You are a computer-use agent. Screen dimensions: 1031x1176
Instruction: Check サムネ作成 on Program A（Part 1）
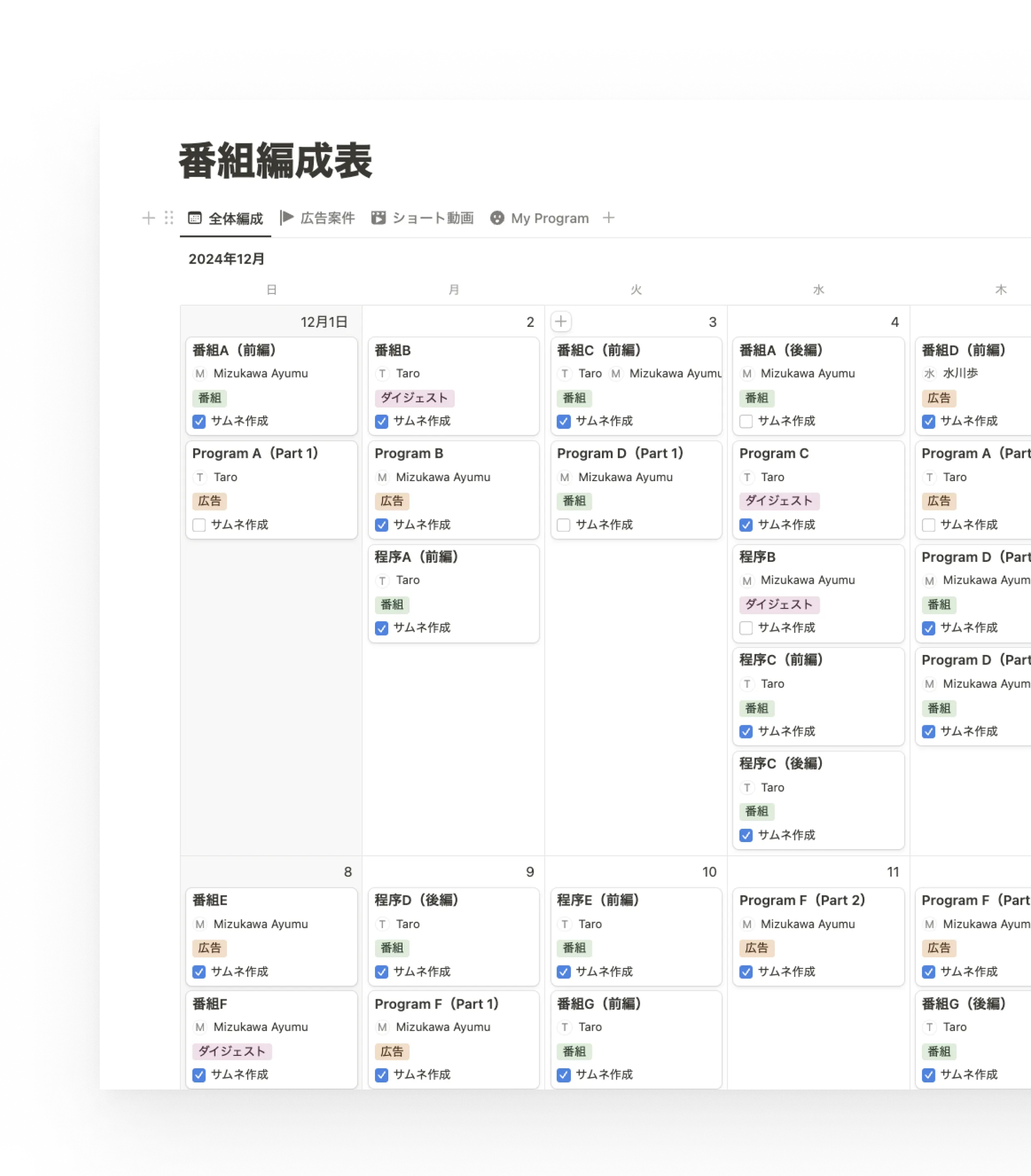click(x=199, y=525)
